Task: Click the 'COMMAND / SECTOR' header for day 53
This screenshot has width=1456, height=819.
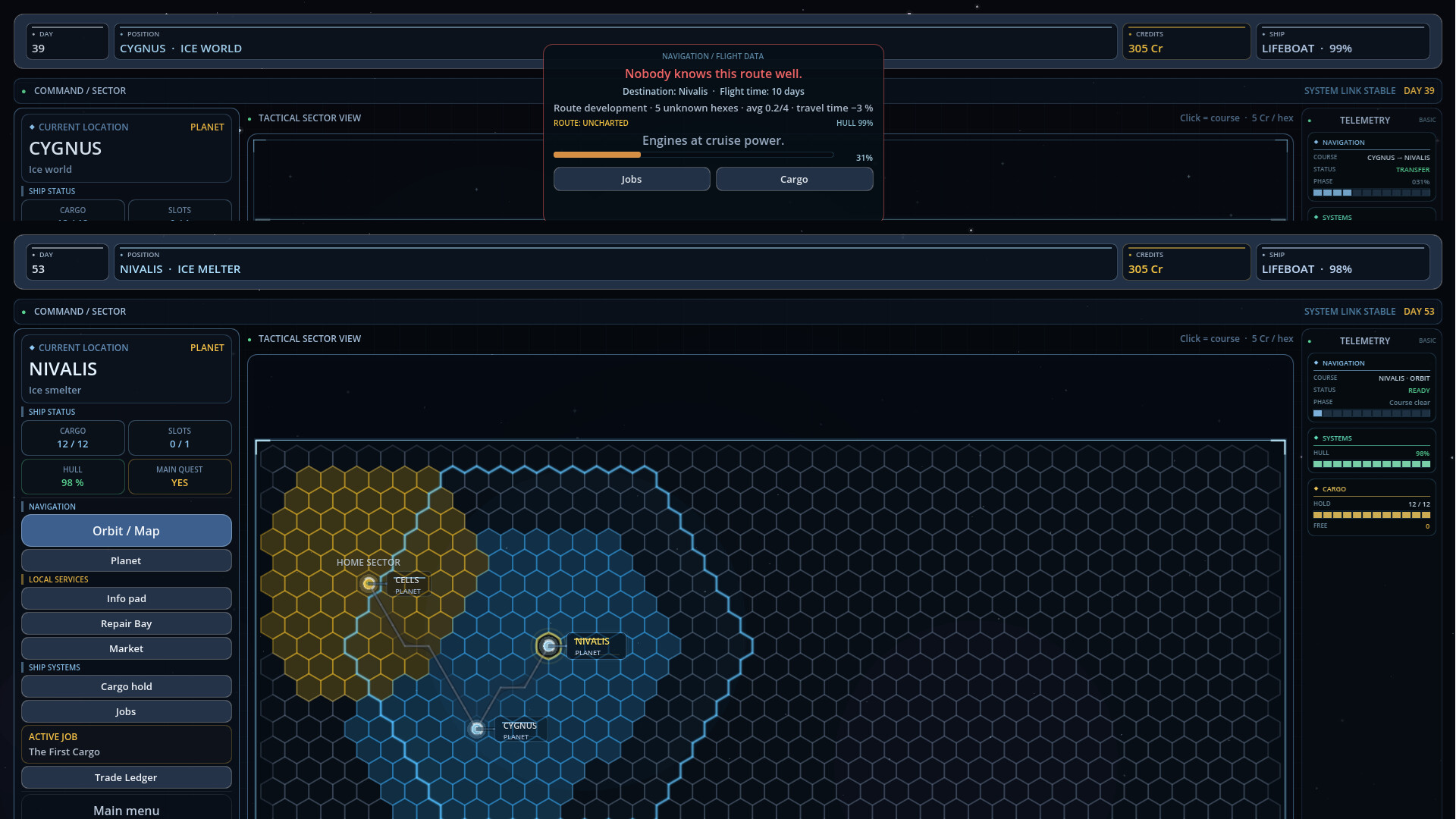Action: (x=80, y=312)
